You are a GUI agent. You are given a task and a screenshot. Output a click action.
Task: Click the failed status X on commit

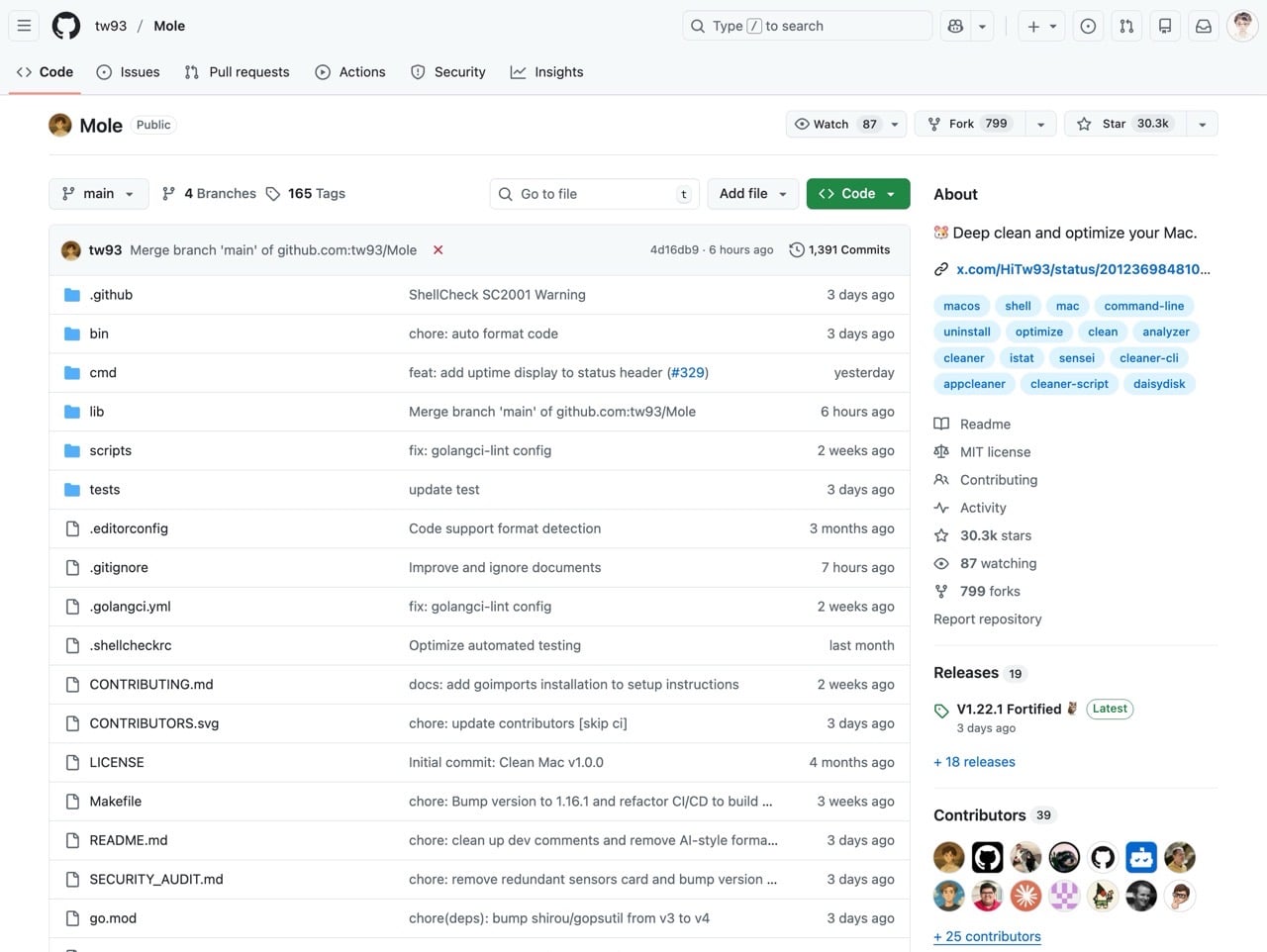point(438,250)
